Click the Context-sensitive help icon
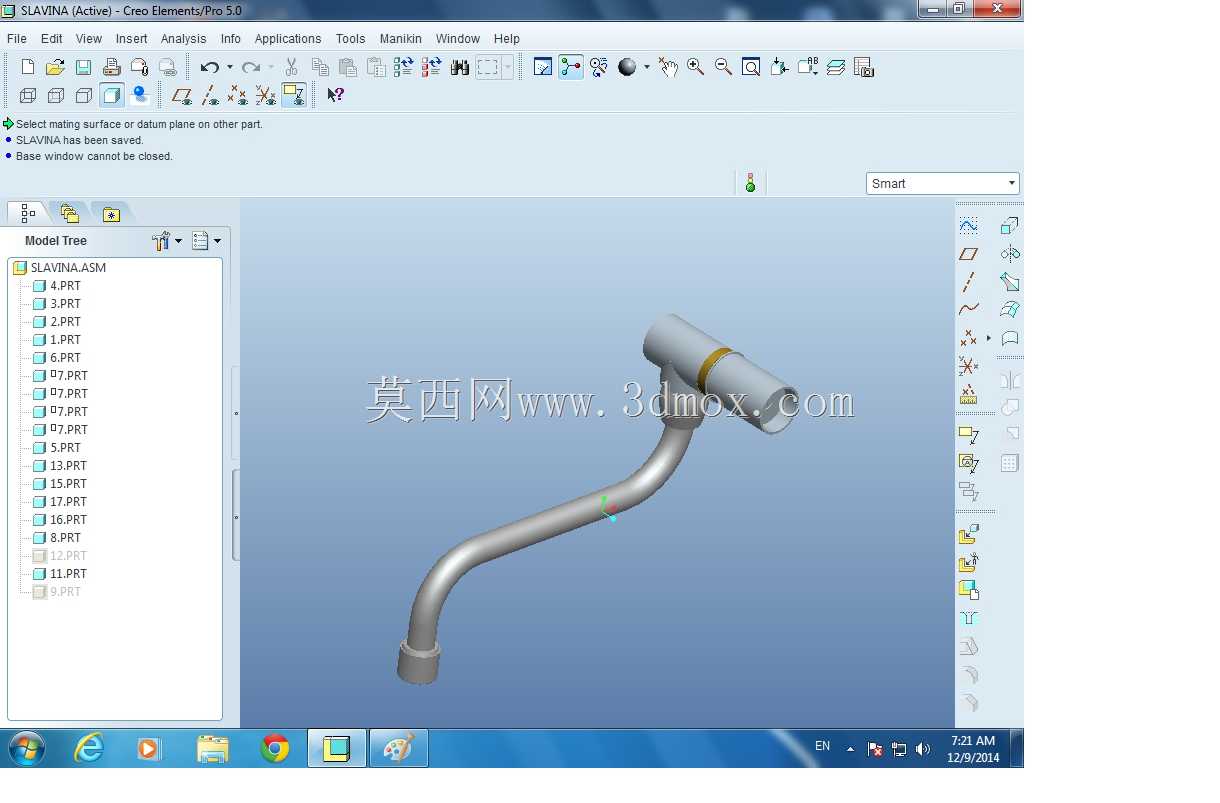This screenshot has height=803, width=1220. pyautogui.click(x=336, y=95)
